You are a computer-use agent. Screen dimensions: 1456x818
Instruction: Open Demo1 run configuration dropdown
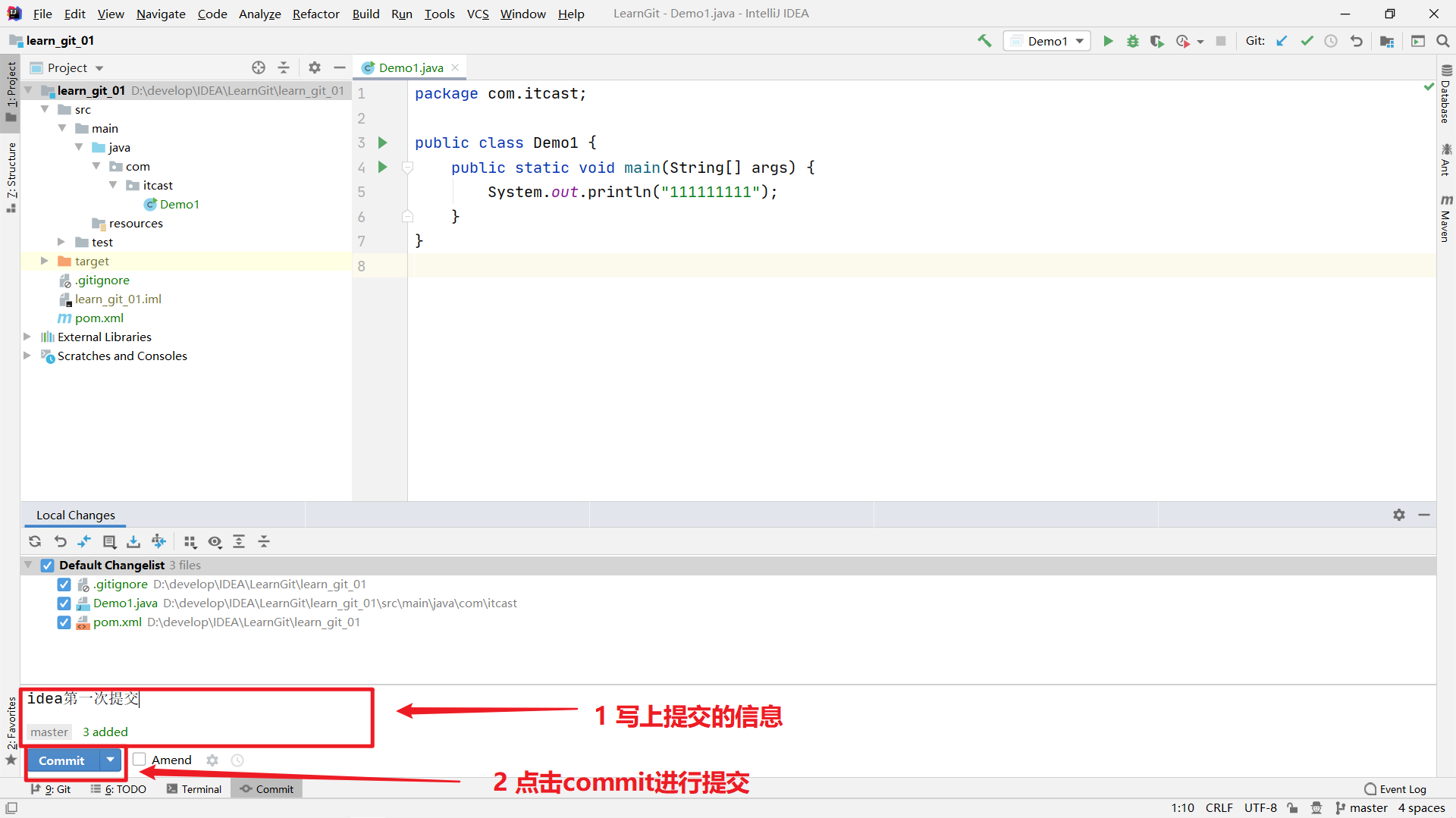coord(1047,41)
